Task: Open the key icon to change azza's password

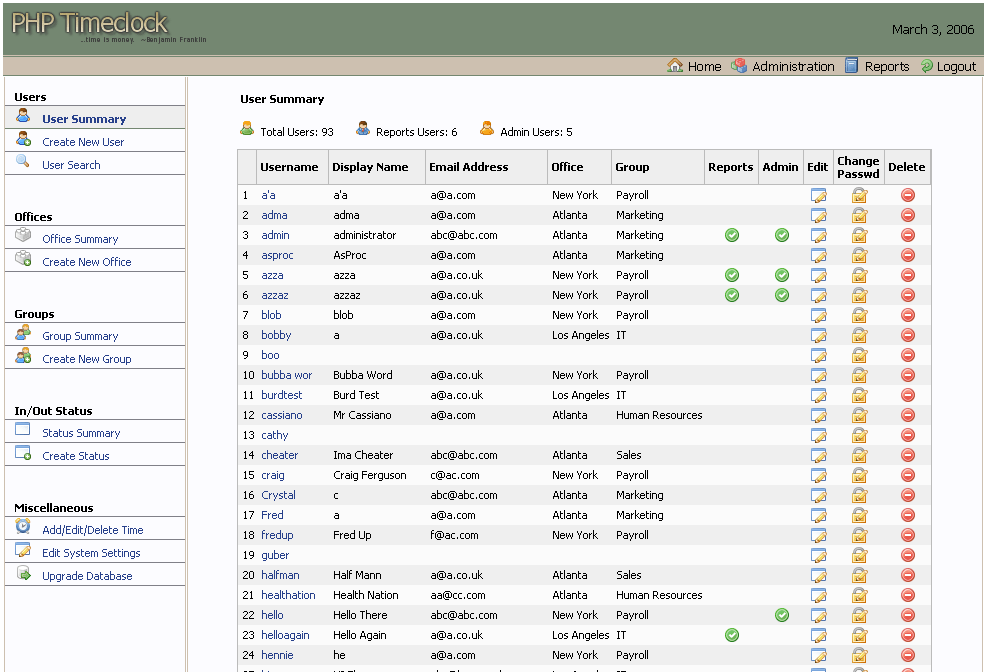Action: coord(858,275)
